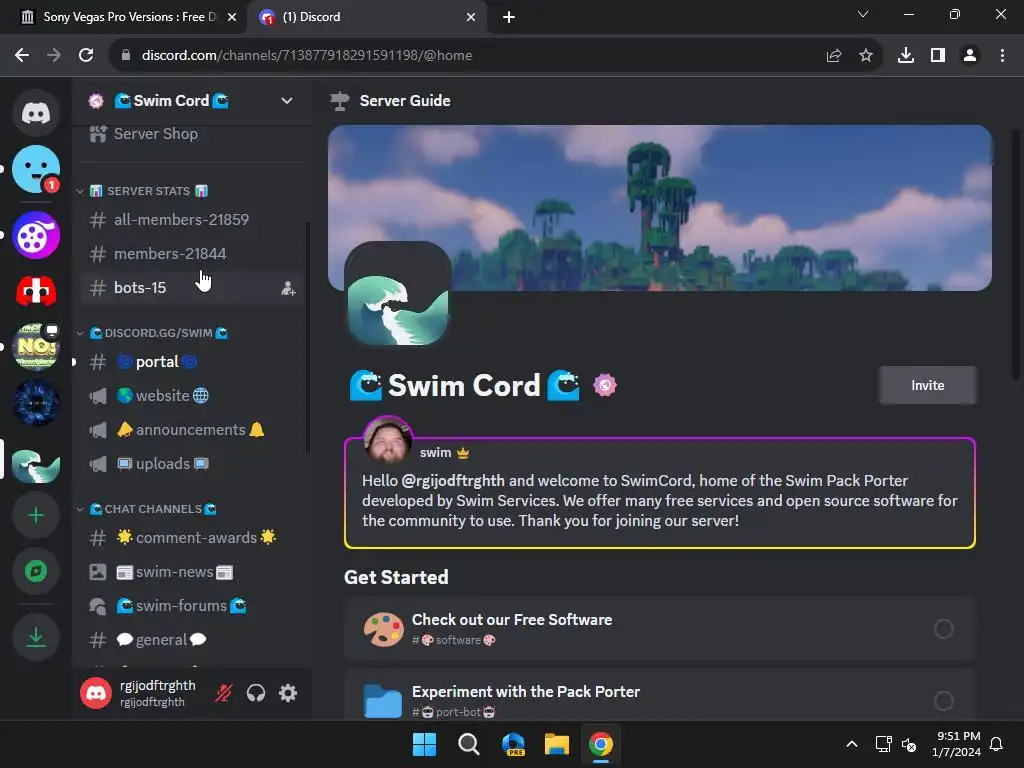The width and height of the screenshot is (1024, 768).
Task: Open the purple film reel server
Action: coord(36,235)
